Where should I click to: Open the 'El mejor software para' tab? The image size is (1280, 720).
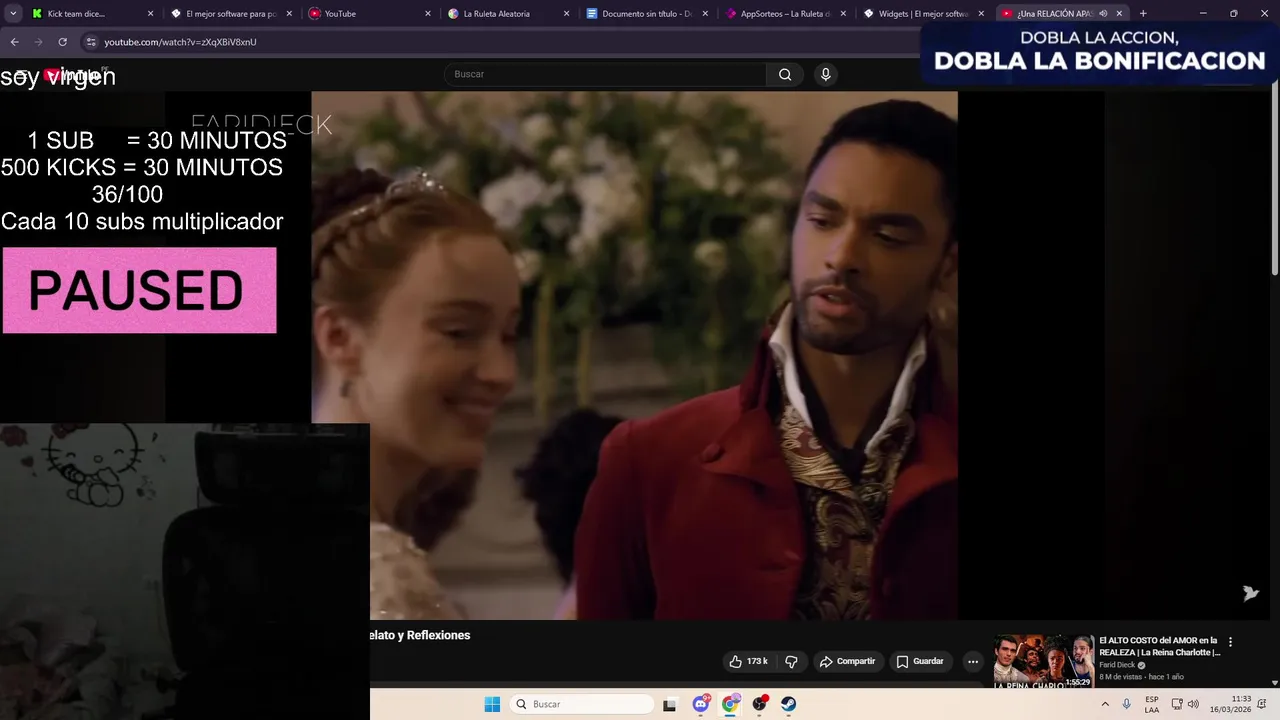click(x=229, y=14)
